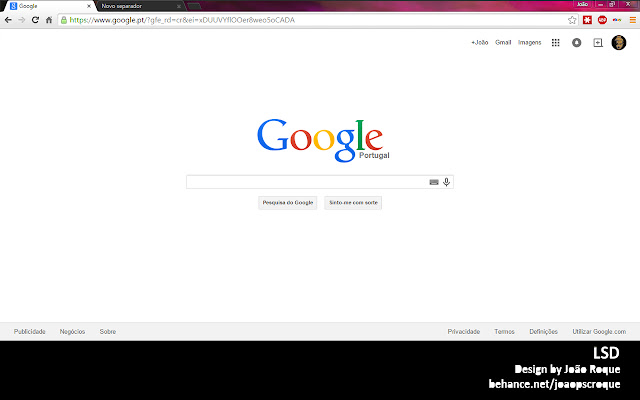Open the Negócios footer link
This screenshot has width=640, height=400.
[x=72, y=331]
